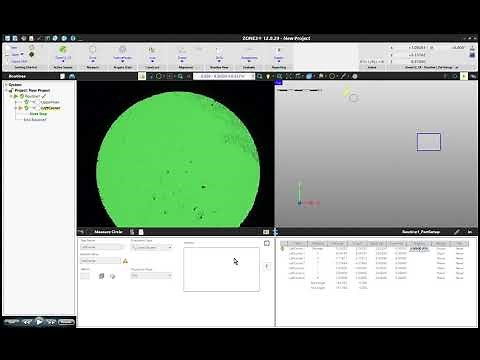Click the fast-forward button in playback controls
Viewport: 480px width, 360px height.
pyautogui.click(x=51, y=322)
